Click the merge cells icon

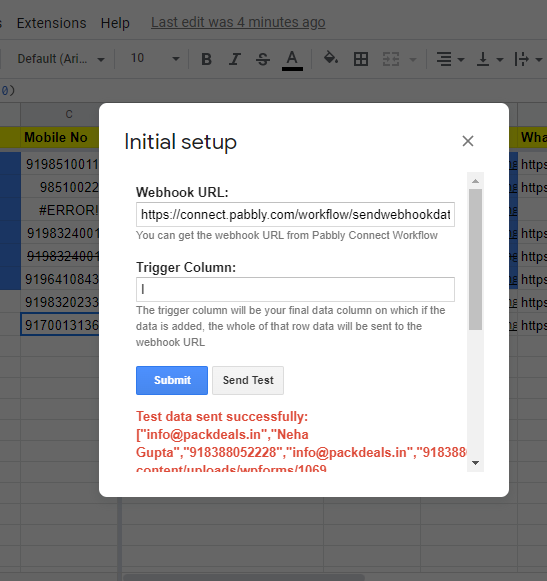[x=391, y=59]
